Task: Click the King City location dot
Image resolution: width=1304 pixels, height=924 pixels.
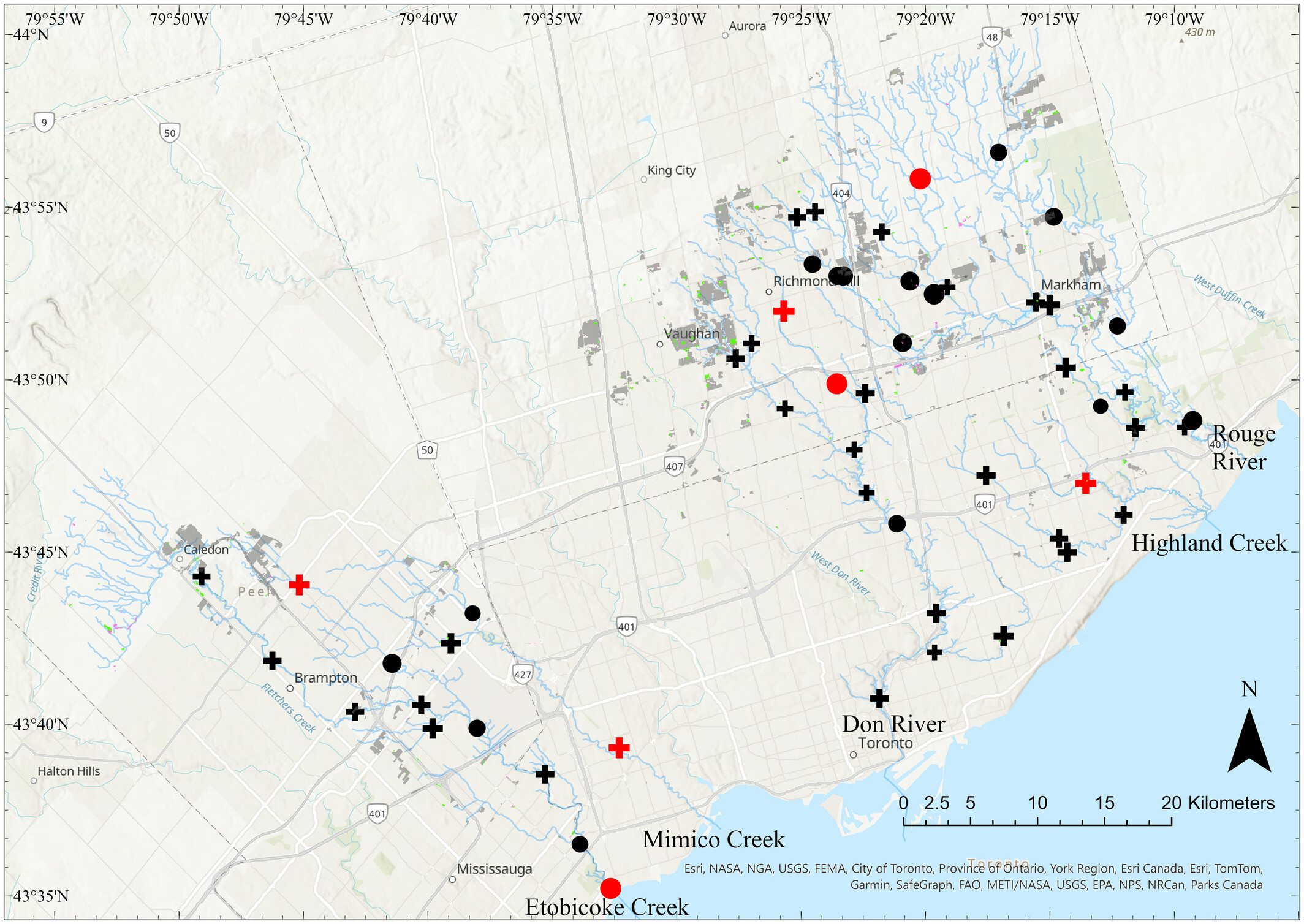Action: coord(643,180)
